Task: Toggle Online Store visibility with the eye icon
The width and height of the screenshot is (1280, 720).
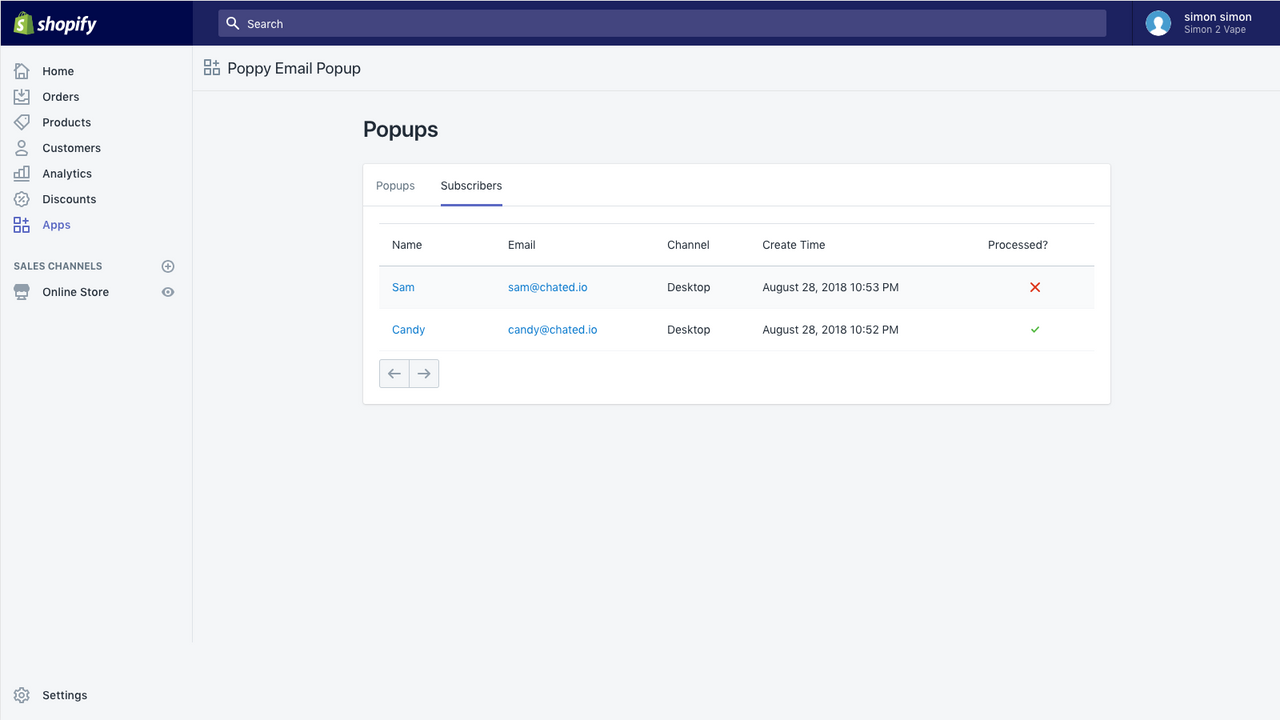Action: coord(168,291)
